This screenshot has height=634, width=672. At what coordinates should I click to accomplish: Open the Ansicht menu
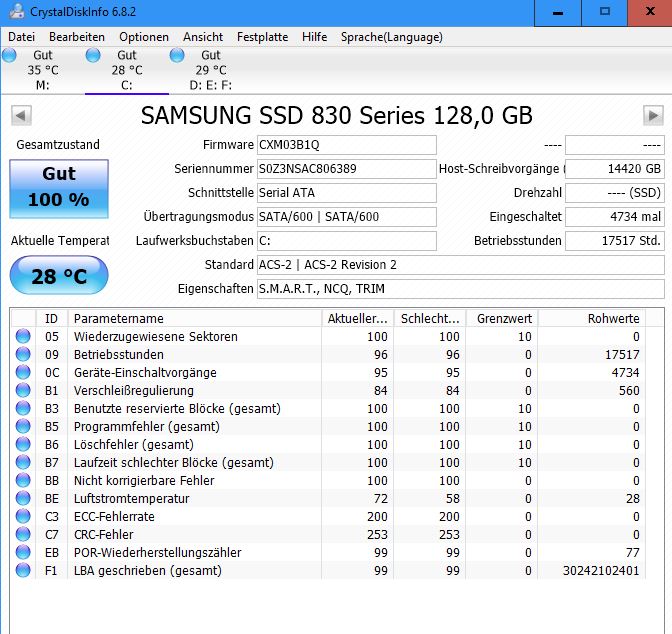click(x=203, y=37)
